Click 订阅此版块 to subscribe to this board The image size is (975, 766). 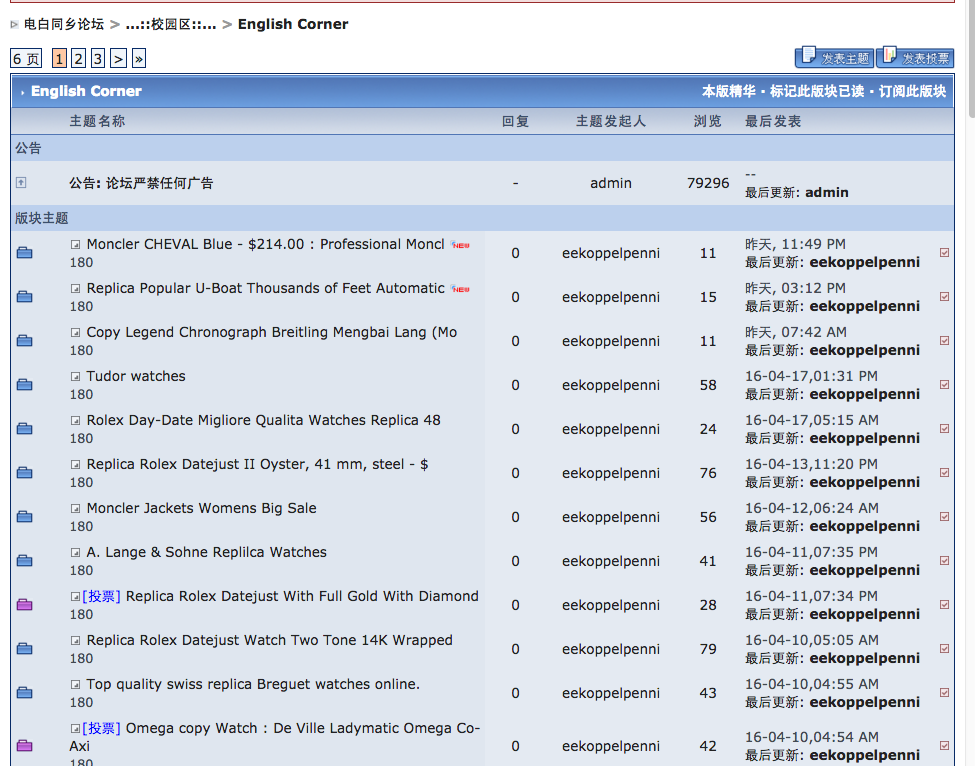point(912,91)
